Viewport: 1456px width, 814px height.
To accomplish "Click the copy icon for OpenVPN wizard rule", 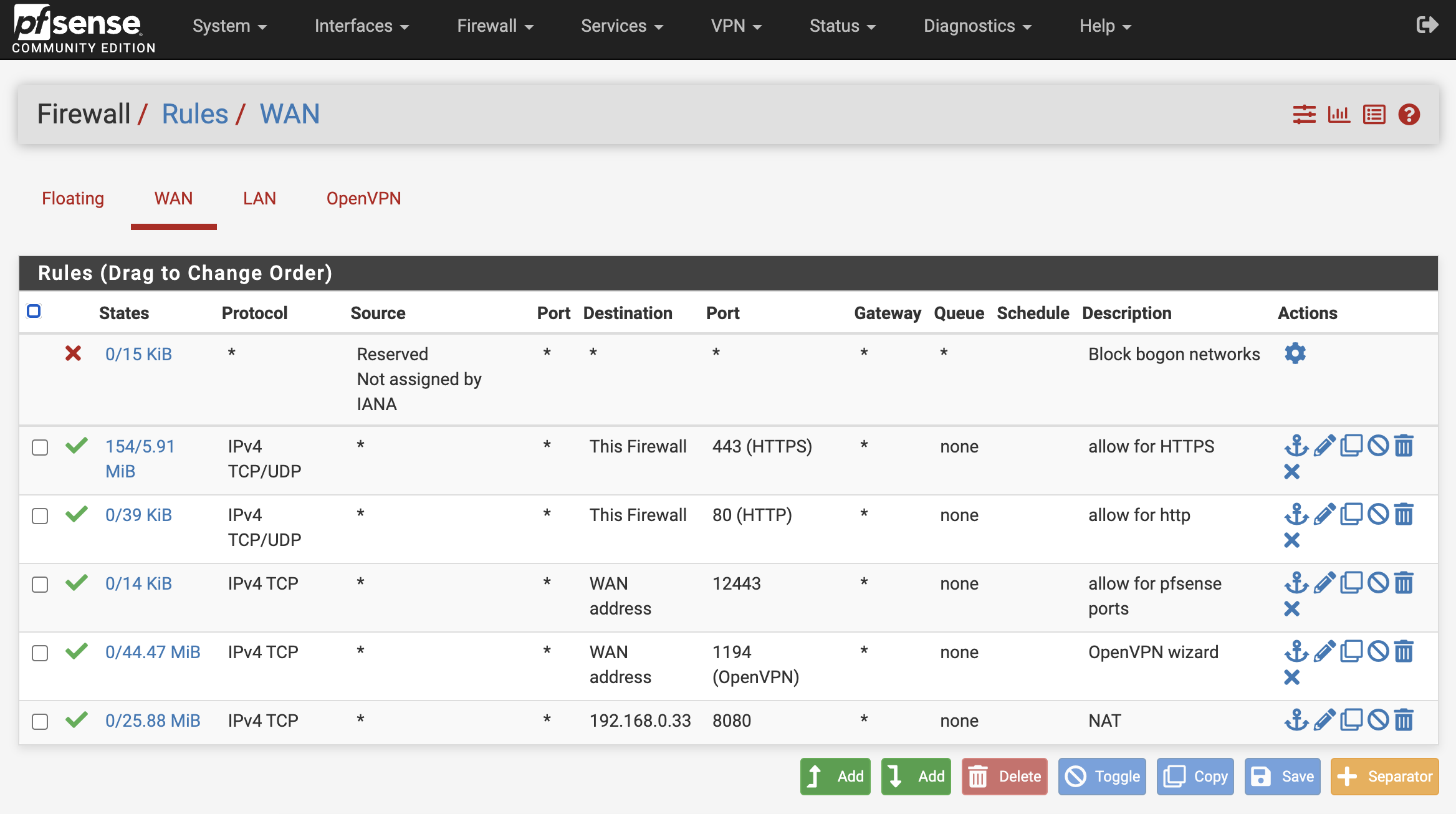I will click(1350, 652).
